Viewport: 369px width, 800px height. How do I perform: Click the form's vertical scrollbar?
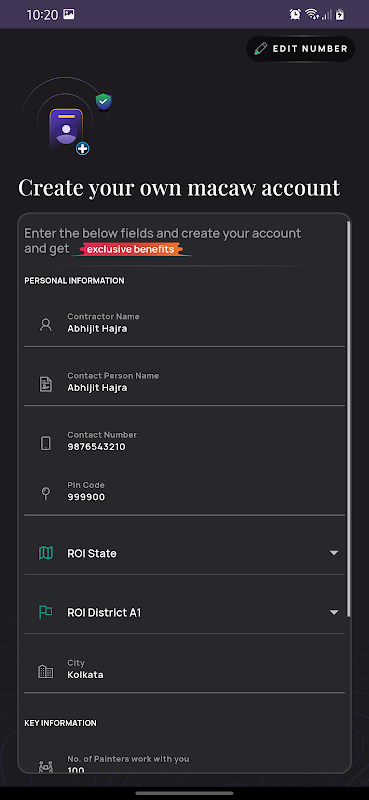[349, 419]
